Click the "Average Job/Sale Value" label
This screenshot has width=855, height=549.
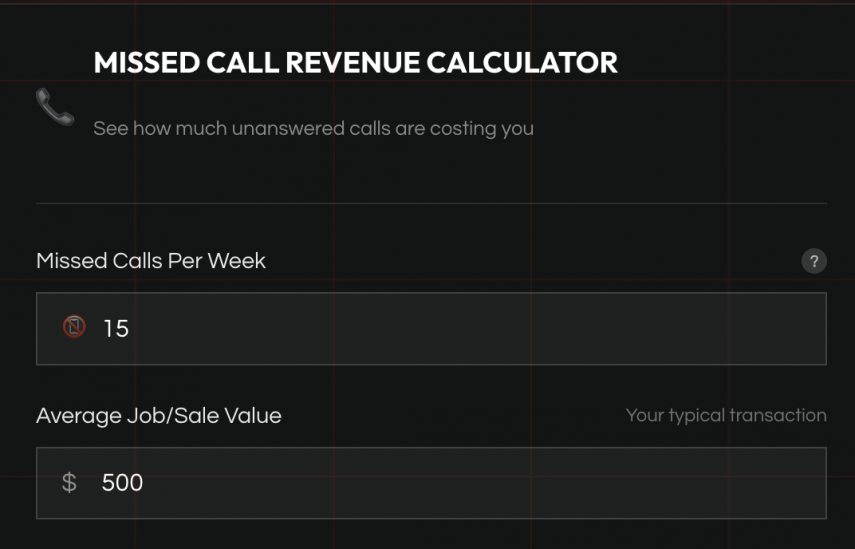(x=159, y=416)
